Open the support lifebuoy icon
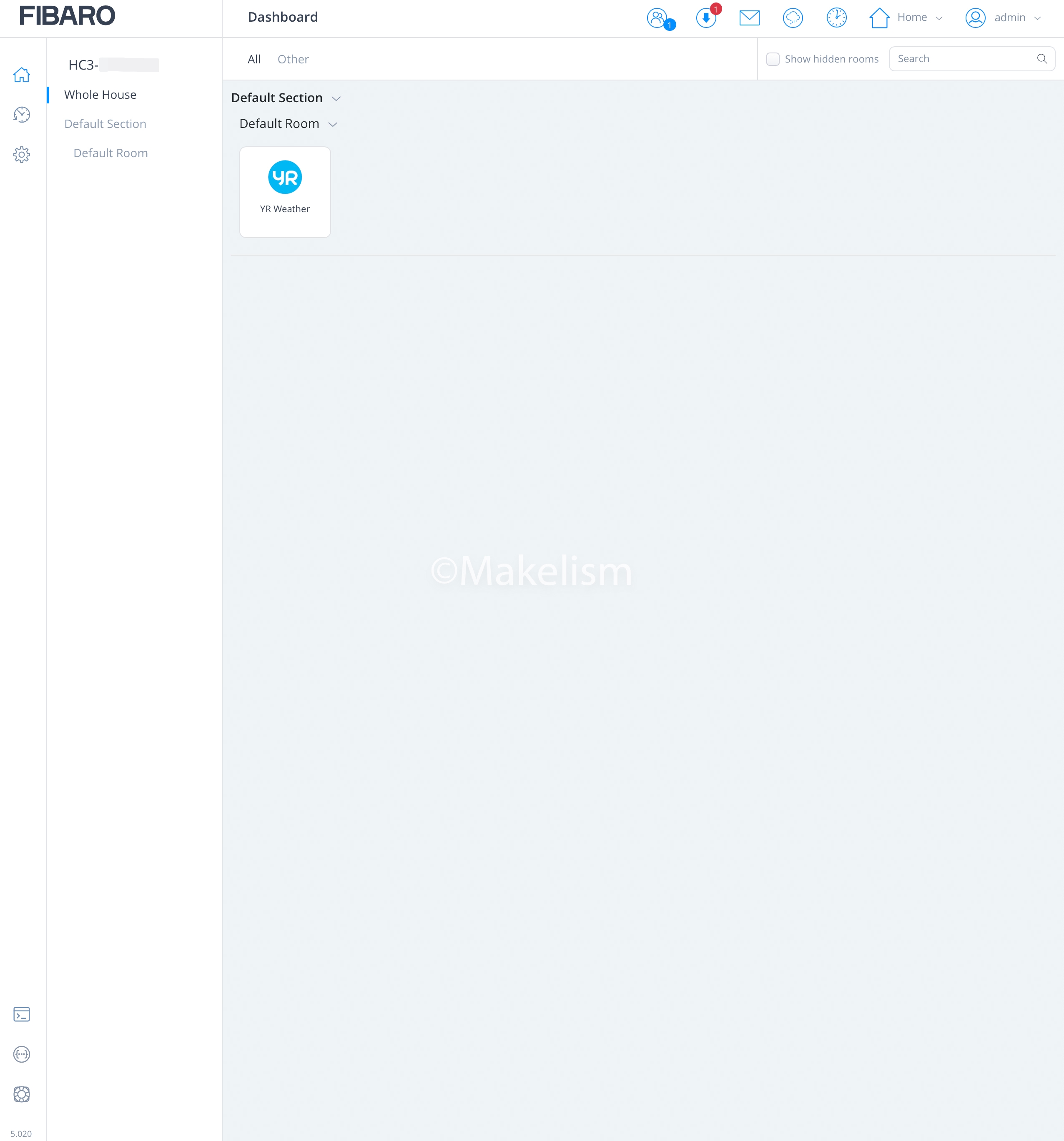This screenshot has width=1064, height=1141. point(22,1094)
